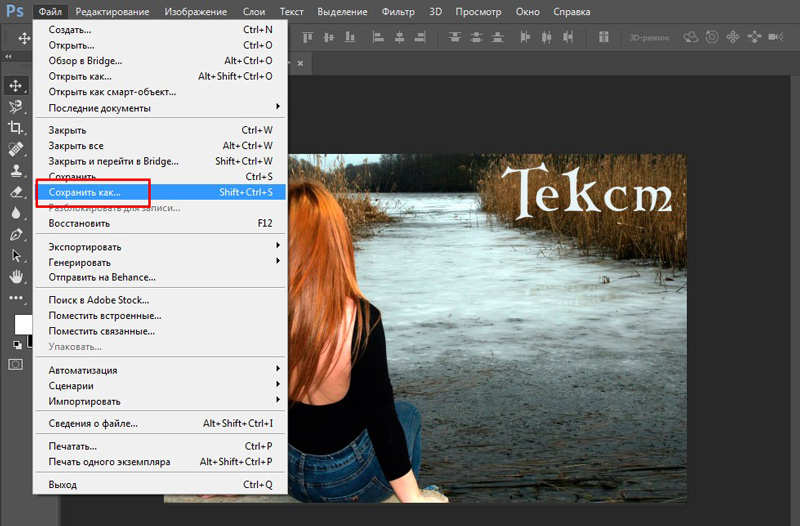The height and width of the screenshot is (526, 800).
Task: Distribute left edges icon
Action: point(525,37)
